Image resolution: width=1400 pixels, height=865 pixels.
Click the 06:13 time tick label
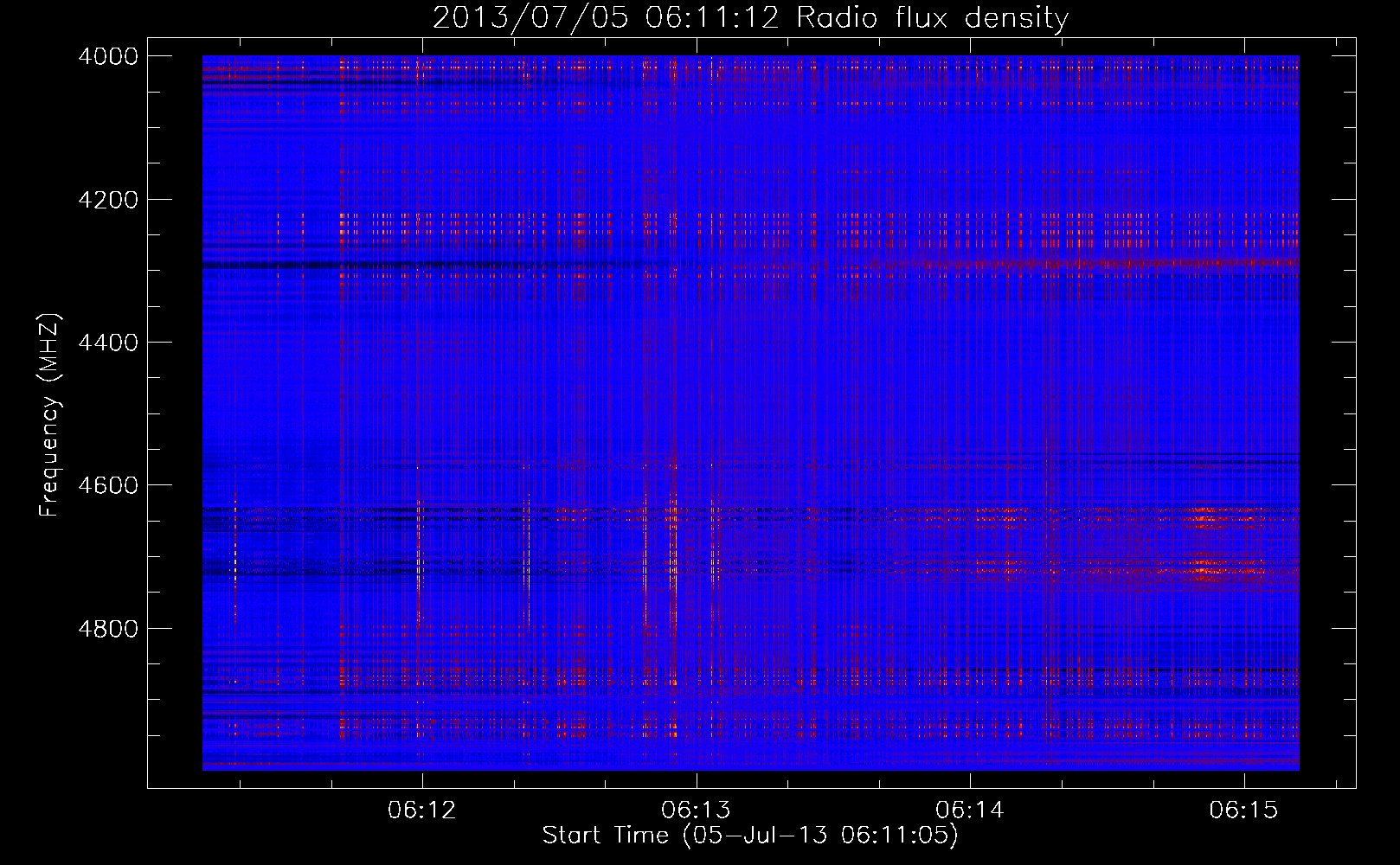tap(696, 811)
